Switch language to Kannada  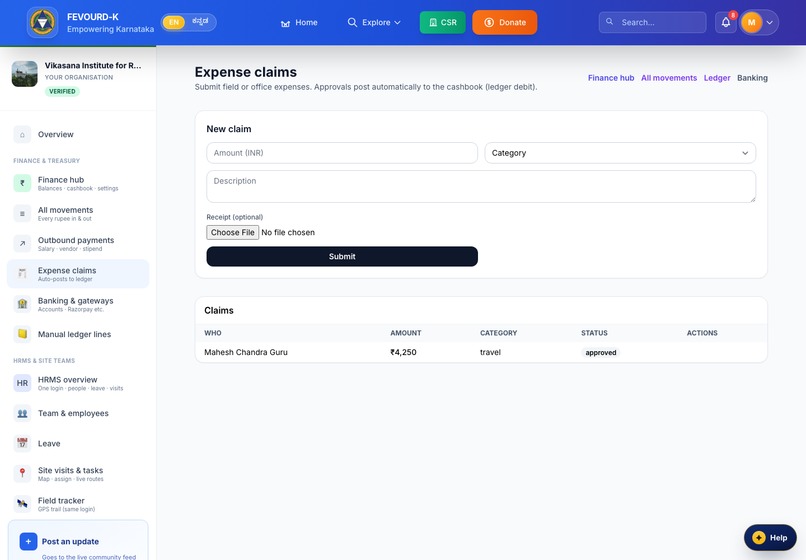click(x=200, y=22)
